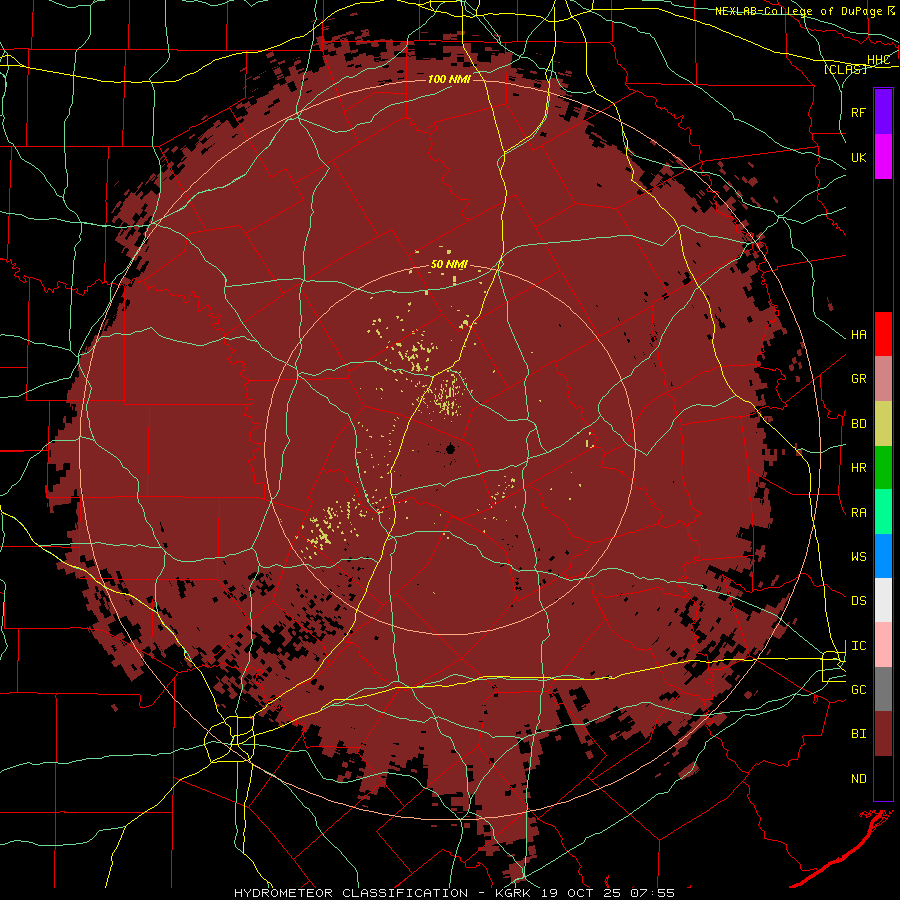
Task: Select the light pink IC legend swatch
Action: [x=883, y=645]
